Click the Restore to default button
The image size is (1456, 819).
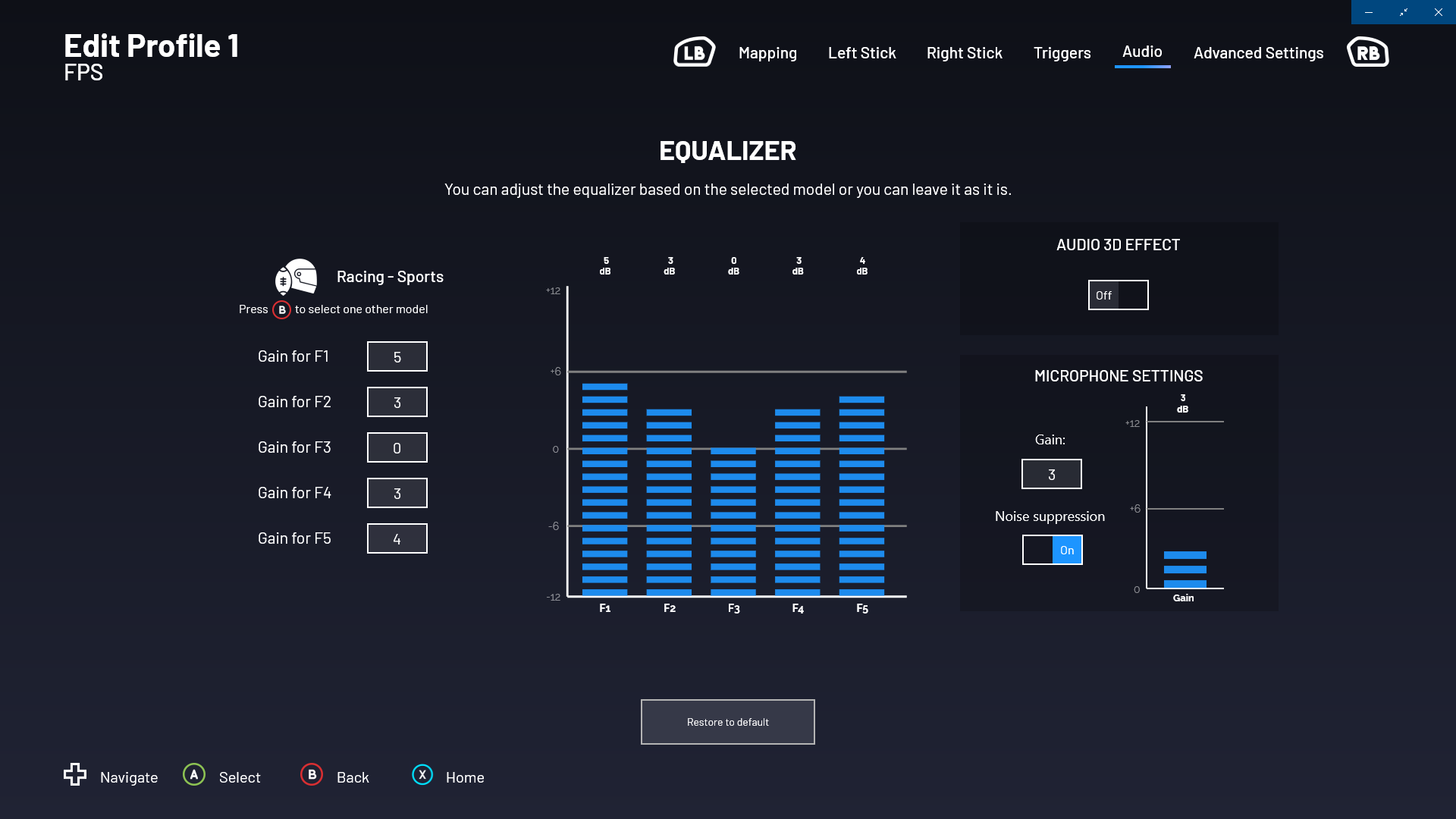[x=727, y=722]
